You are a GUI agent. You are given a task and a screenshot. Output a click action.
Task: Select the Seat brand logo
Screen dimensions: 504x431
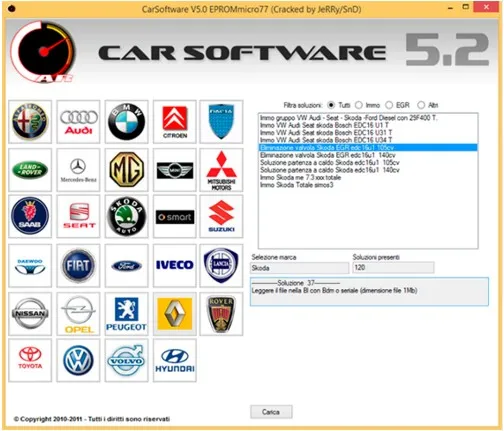coord(78,216)
